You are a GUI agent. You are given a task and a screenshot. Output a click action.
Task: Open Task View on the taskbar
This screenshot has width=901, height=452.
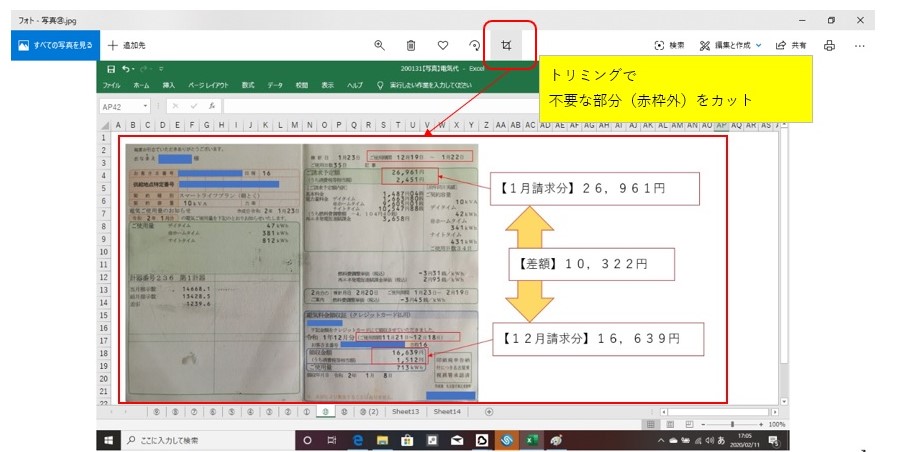tap(332, 441)
